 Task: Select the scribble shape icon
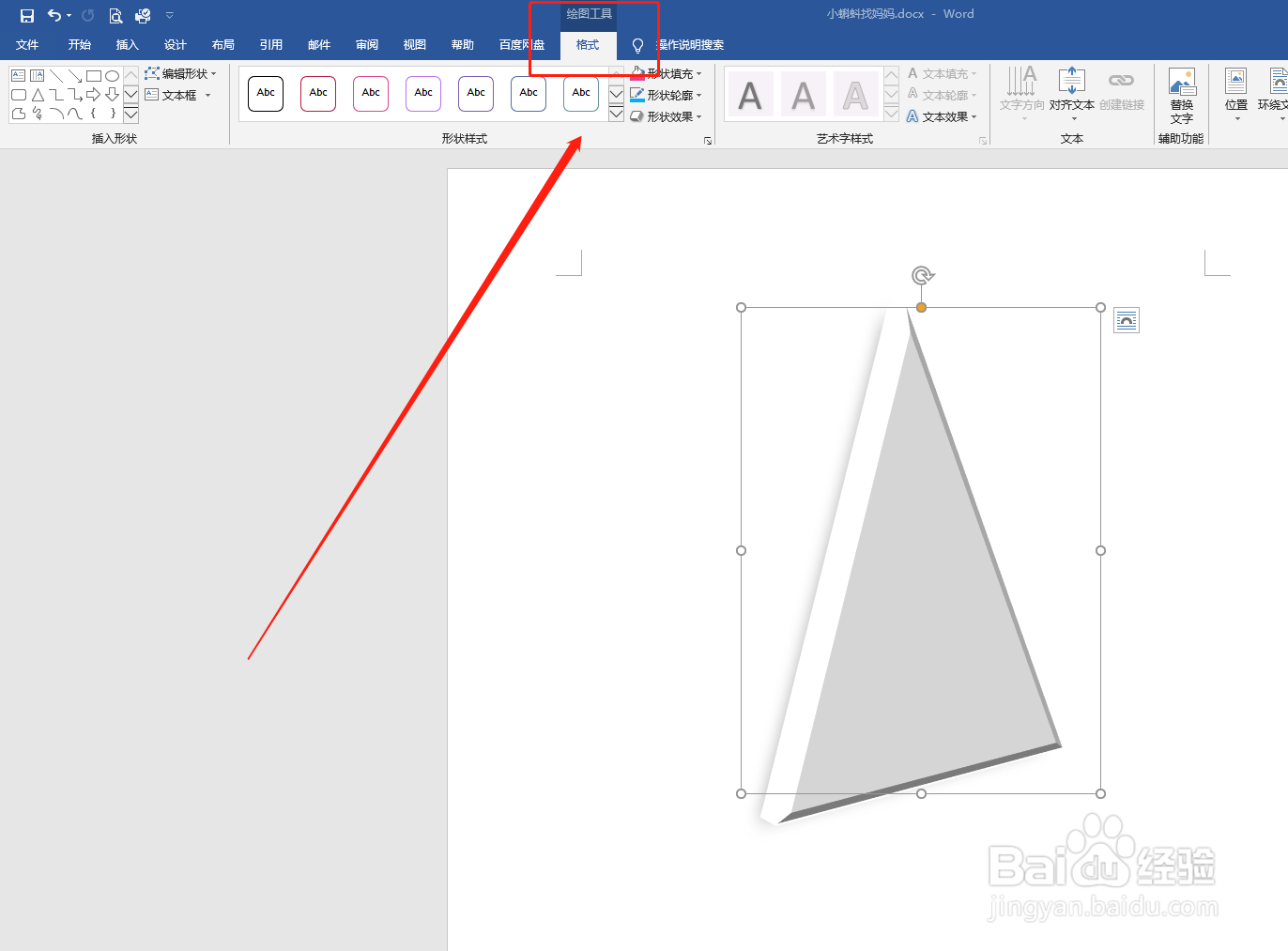coord(38,114)
